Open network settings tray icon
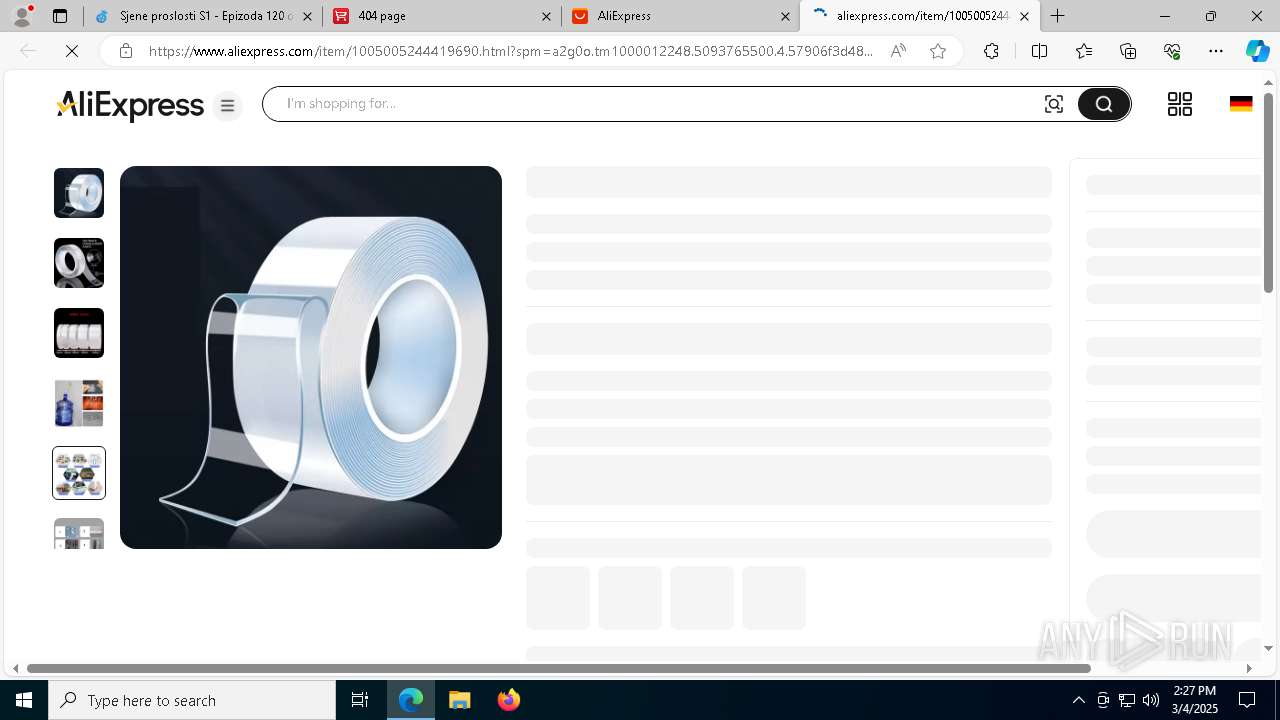Image resolution: width=1280 pixels, height=720 pixels. (x=1127, y=700)
